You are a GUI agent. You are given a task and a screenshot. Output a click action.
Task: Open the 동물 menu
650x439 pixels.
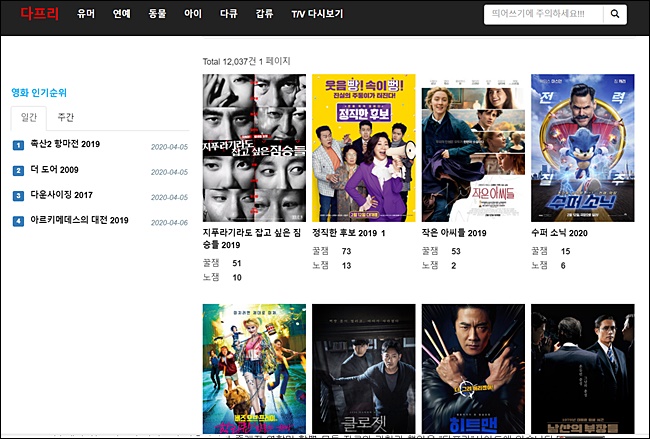[157, 14]
